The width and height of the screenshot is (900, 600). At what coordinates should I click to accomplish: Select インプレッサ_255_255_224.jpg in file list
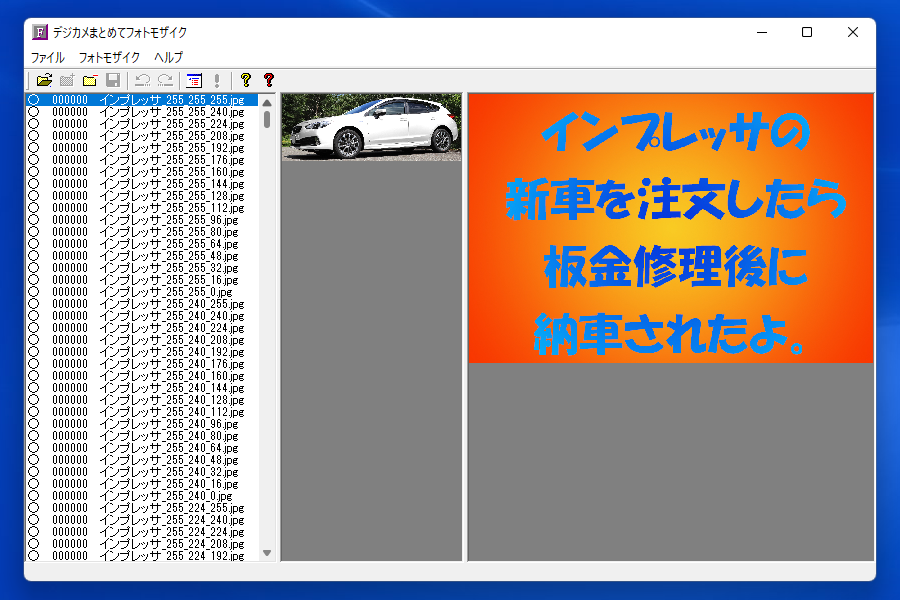coord(142,124)
